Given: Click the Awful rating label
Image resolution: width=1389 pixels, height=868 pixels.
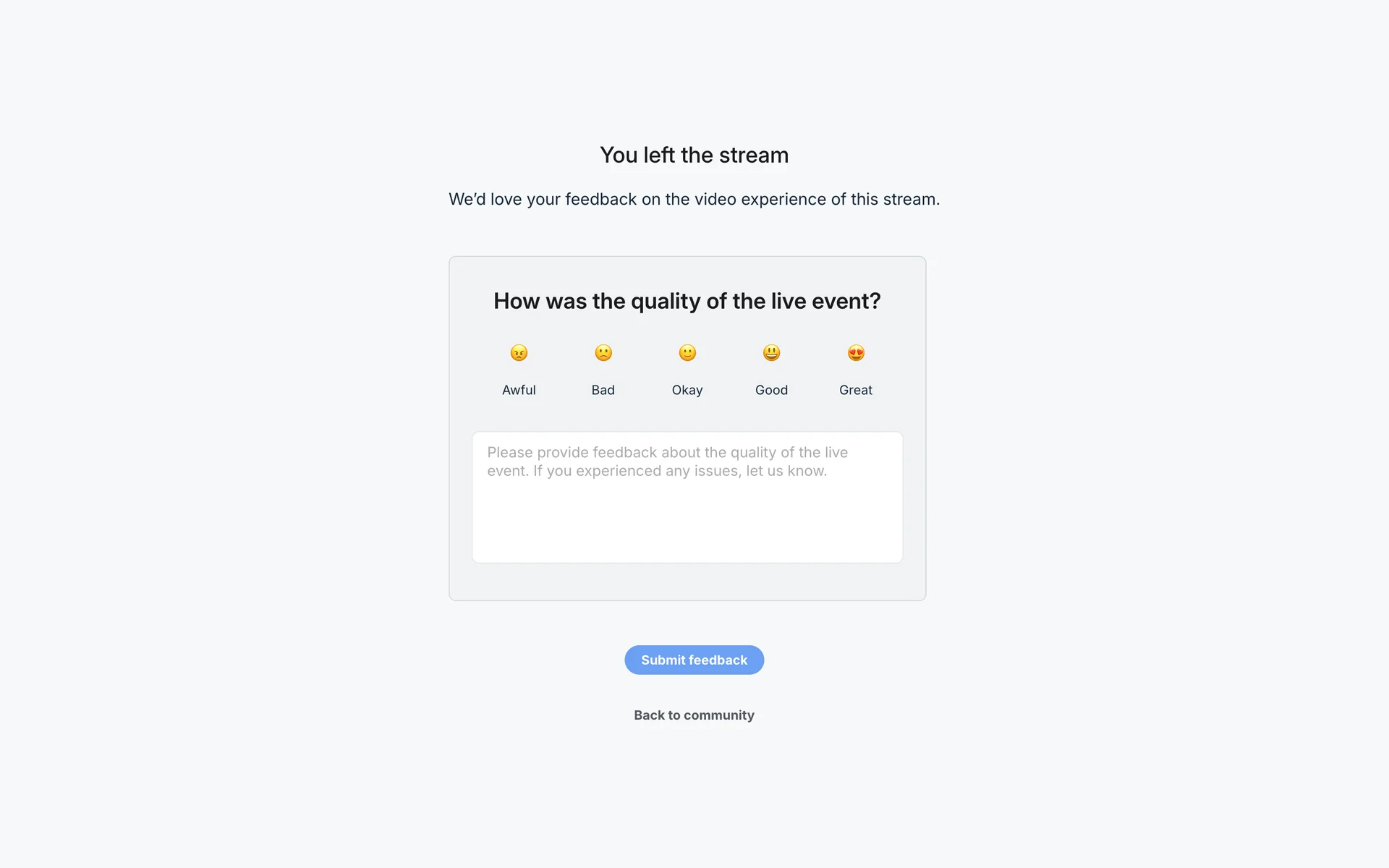Looking at the screenshot, I should [x=519, y=390].
